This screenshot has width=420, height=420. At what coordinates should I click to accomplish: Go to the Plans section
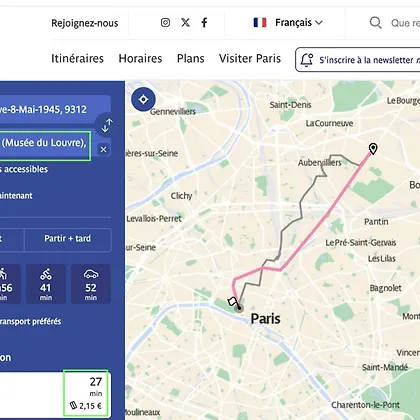pos(191,59)
